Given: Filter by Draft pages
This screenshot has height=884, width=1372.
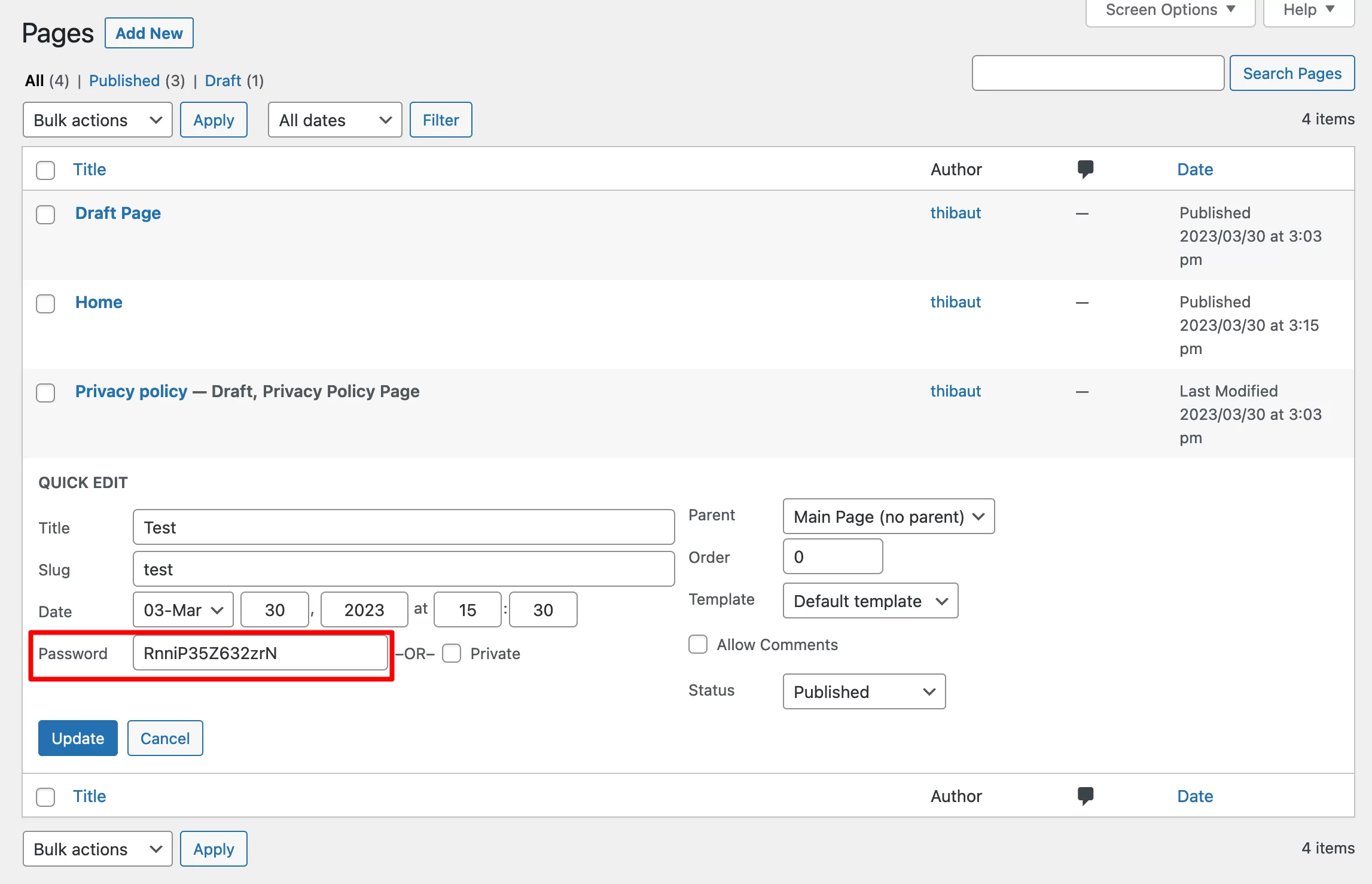Looking at the screenshot, I should [222, 80].
